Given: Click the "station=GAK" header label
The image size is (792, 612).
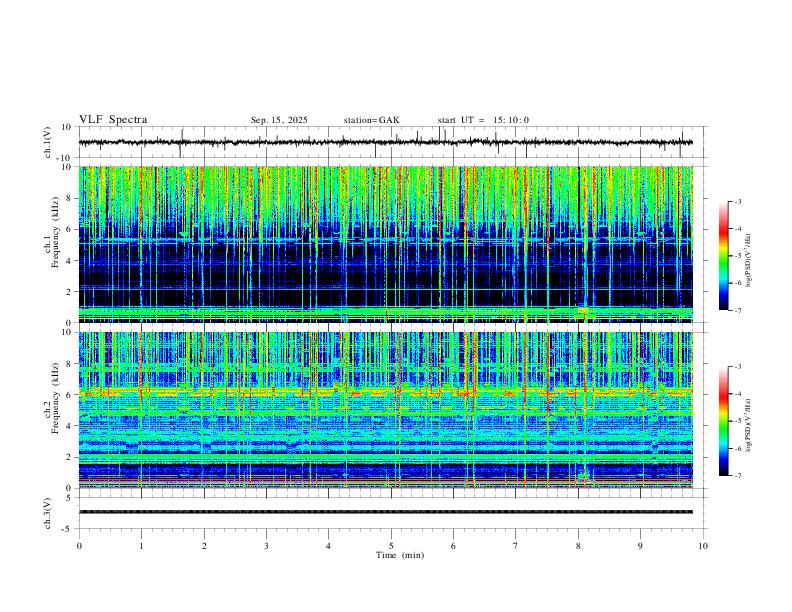Looking at the screenshot, I should [371, 120].
